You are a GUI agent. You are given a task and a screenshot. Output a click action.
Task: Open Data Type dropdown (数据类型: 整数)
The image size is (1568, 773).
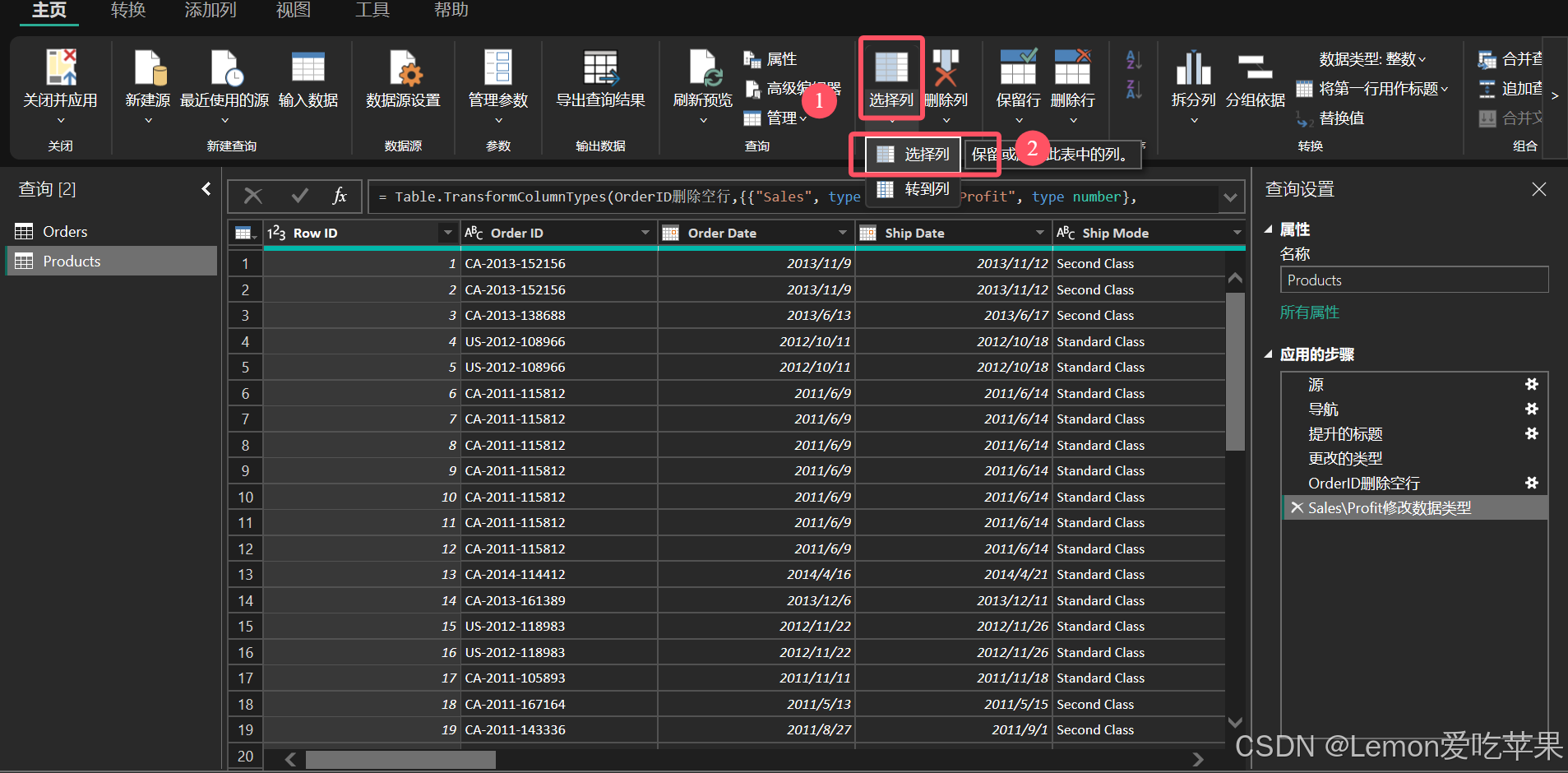pos(1372,59)
